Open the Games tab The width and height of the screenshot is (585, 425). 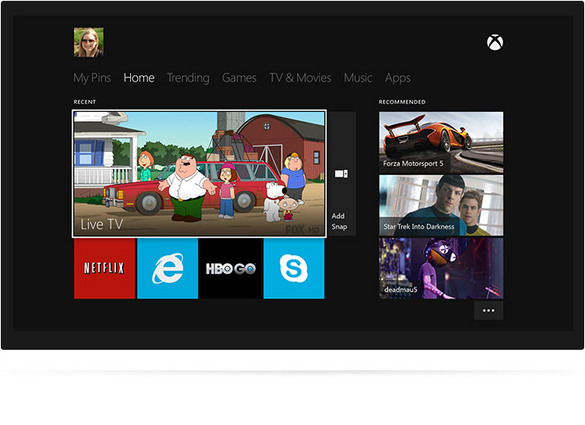(239, 78)
